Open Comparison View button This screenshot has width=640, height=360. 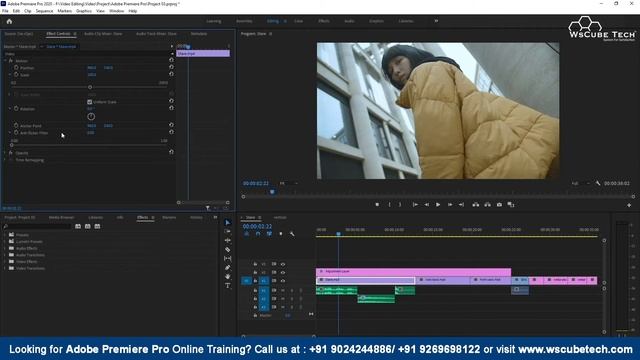tap(511, 204)
